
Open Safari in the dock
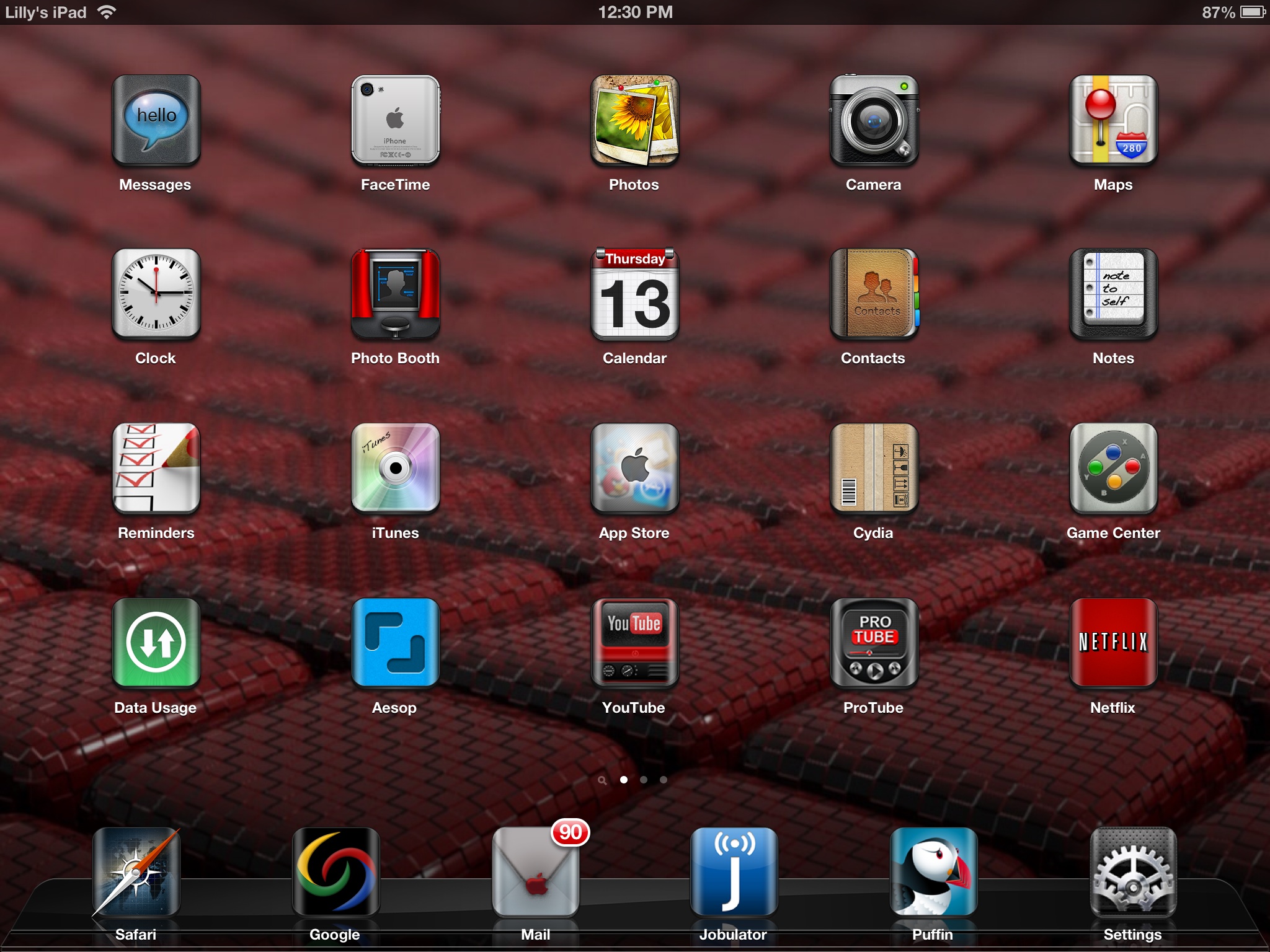click(x=136, y=871)
